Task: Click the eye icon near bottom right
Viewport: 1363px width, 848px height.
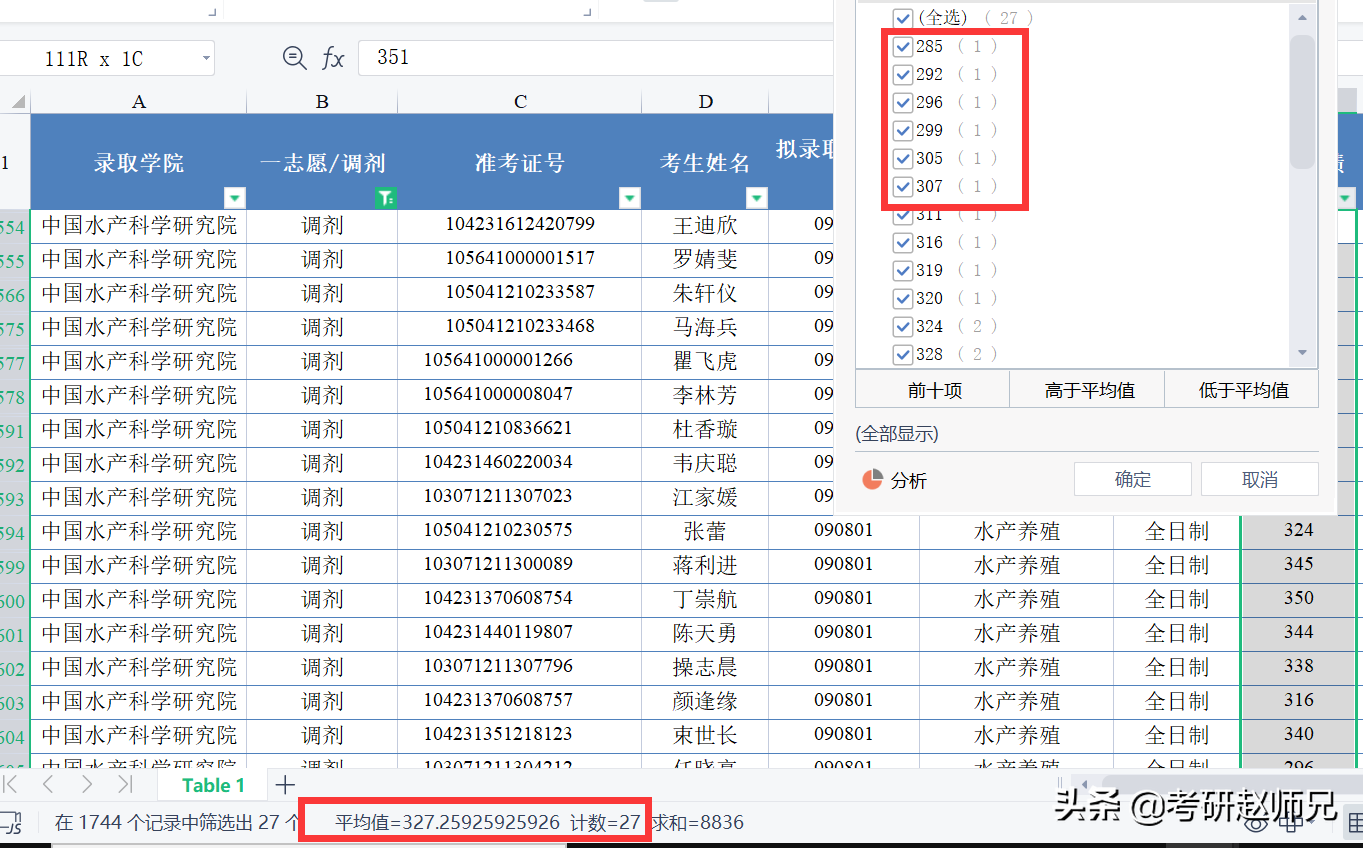Action: point(1255,825)
